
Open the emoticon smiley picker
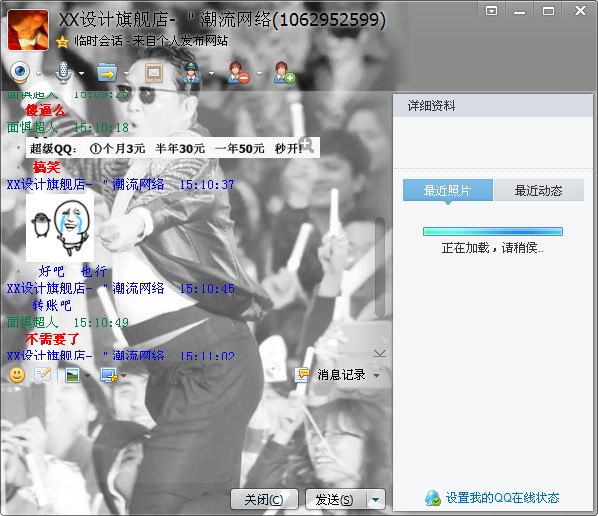tap(17, 375)
